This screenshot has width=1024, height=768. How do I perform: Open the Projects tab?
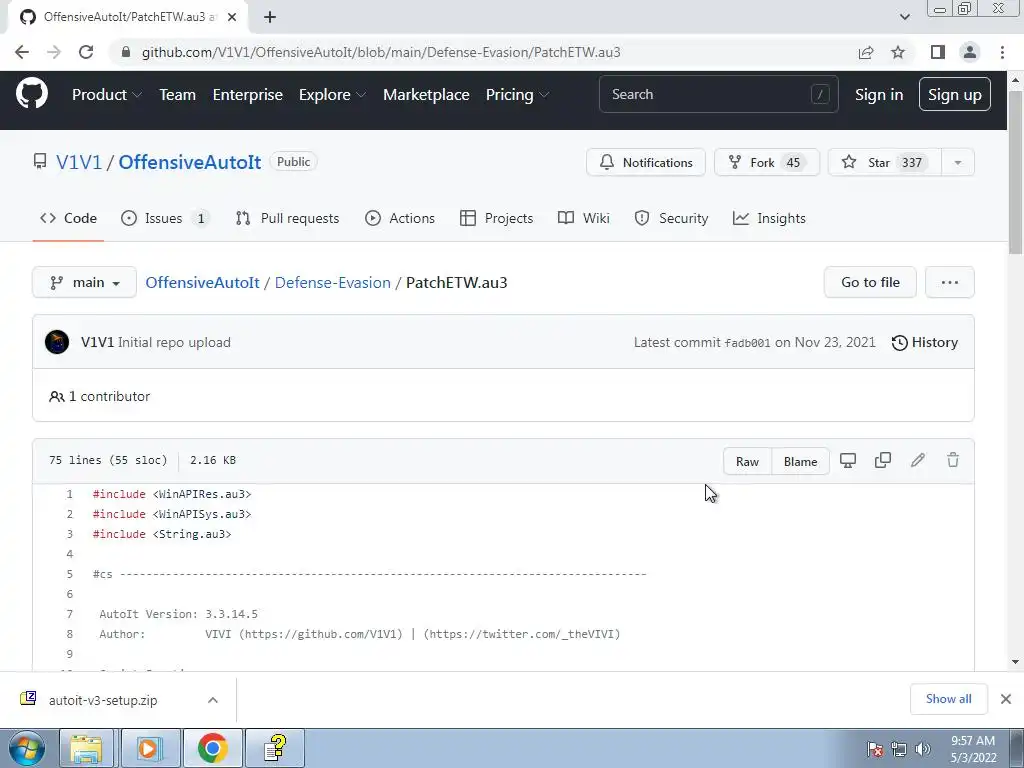pyautogui.click(x=496, y=218)
